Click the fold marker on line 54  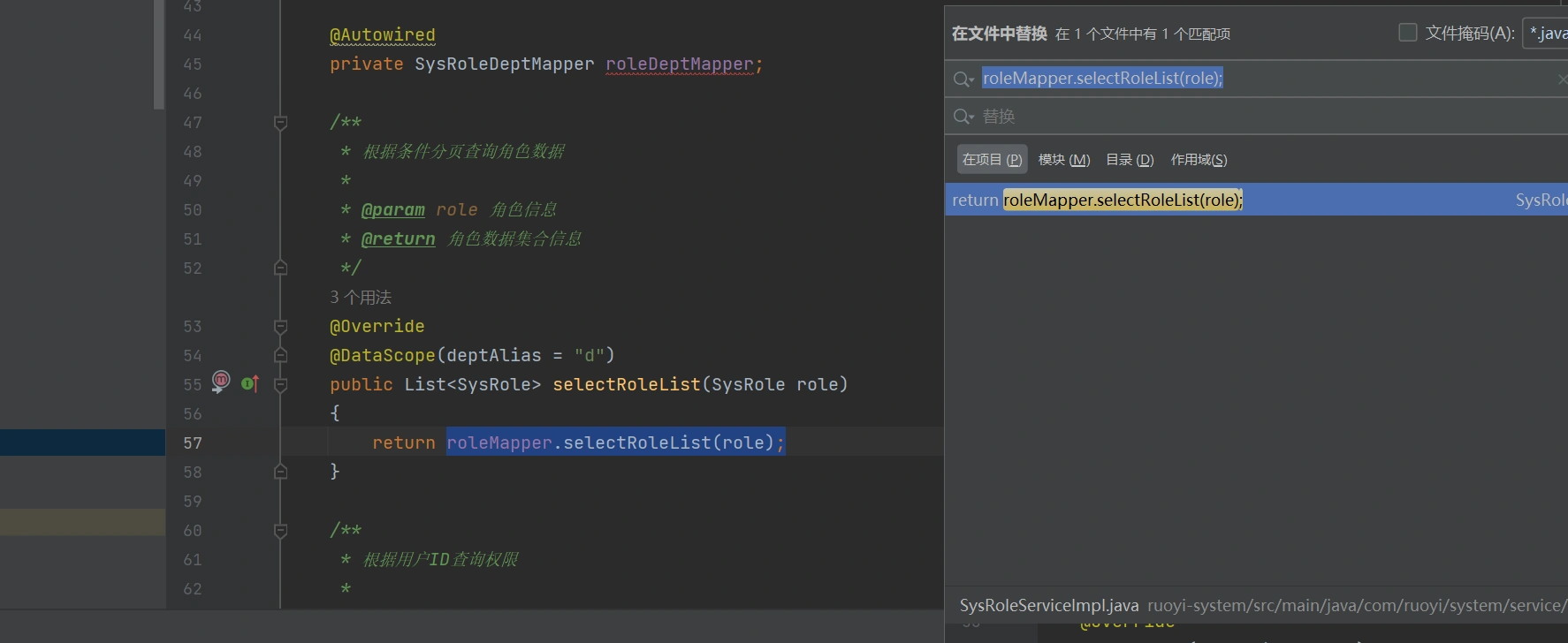280,356
